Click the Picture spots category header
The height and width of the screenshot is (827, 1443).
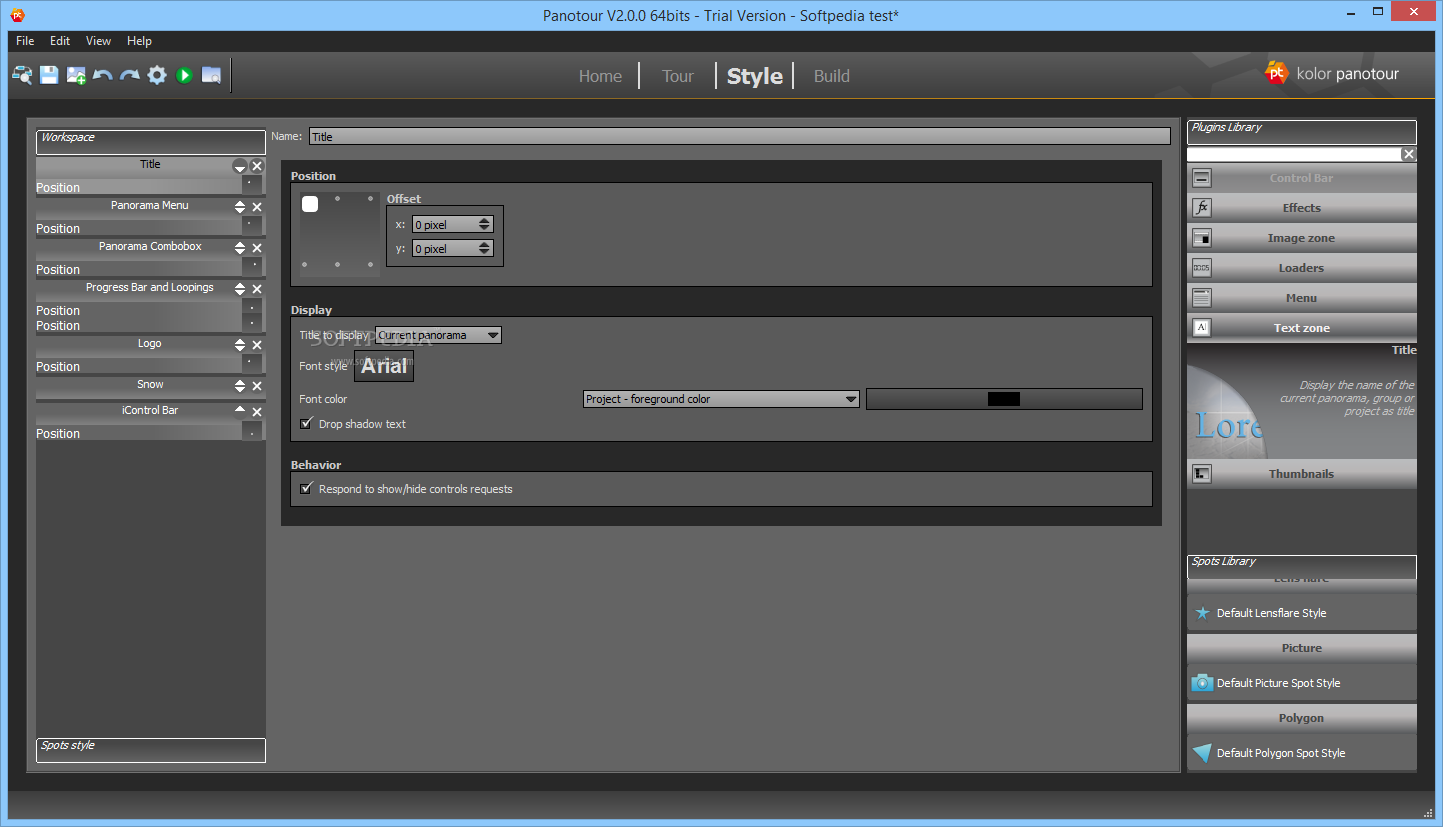pyautogui.click(x=1302, y=648)
